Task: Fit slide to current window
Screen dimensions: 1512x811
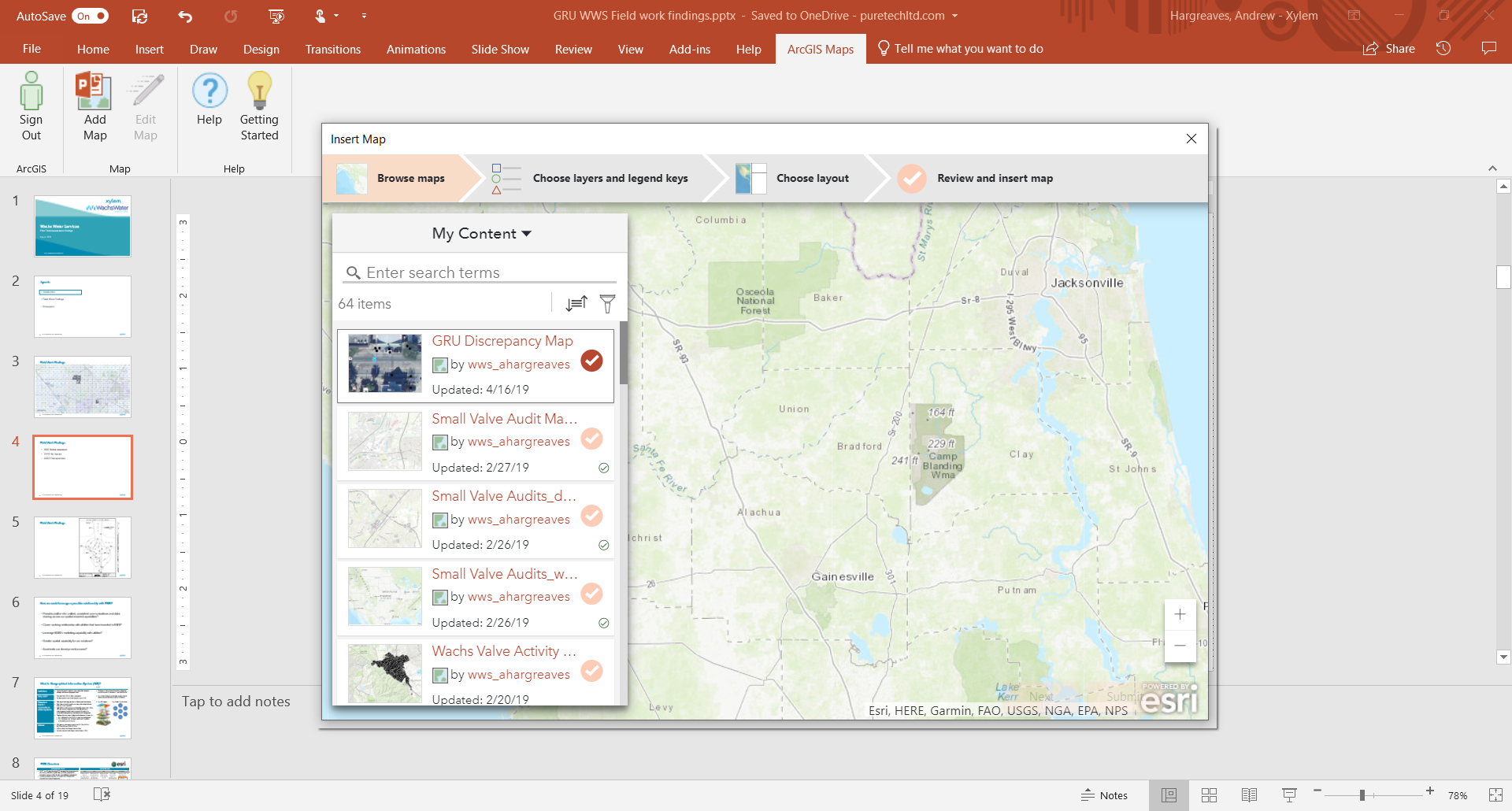Action: click(x=1495, y=795)
